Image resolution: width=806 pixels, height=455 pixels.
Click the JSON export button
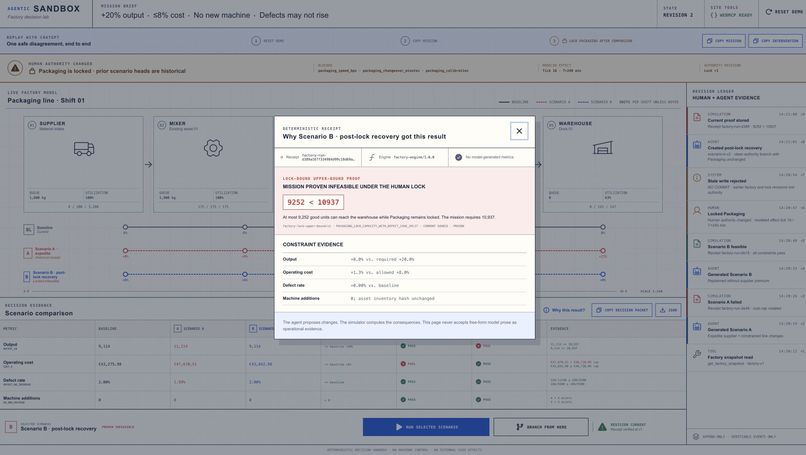pyautogui.click(x=668, y=310)
